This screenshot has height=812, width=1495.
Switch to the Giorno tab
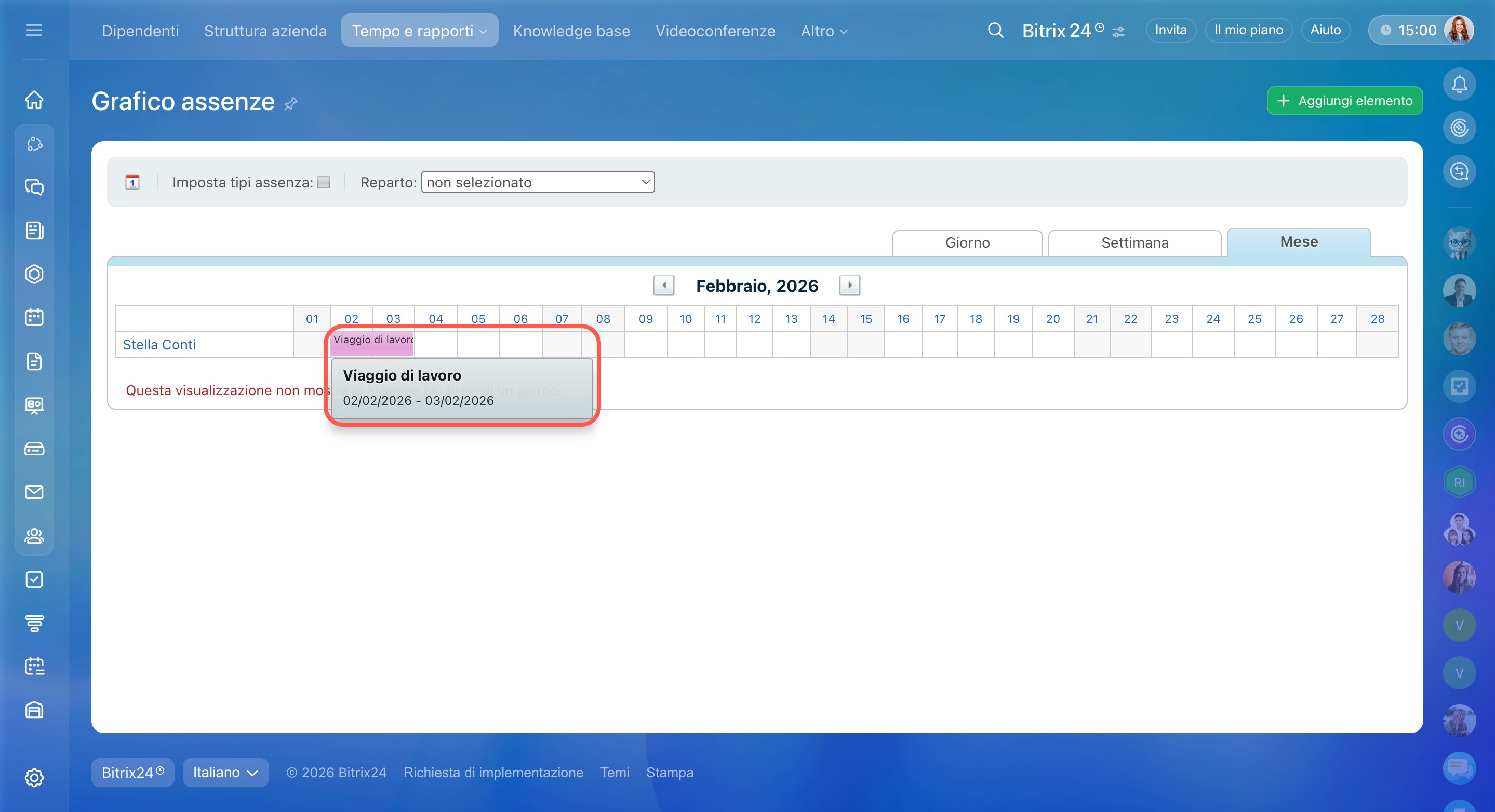click(x=967, y=242)
